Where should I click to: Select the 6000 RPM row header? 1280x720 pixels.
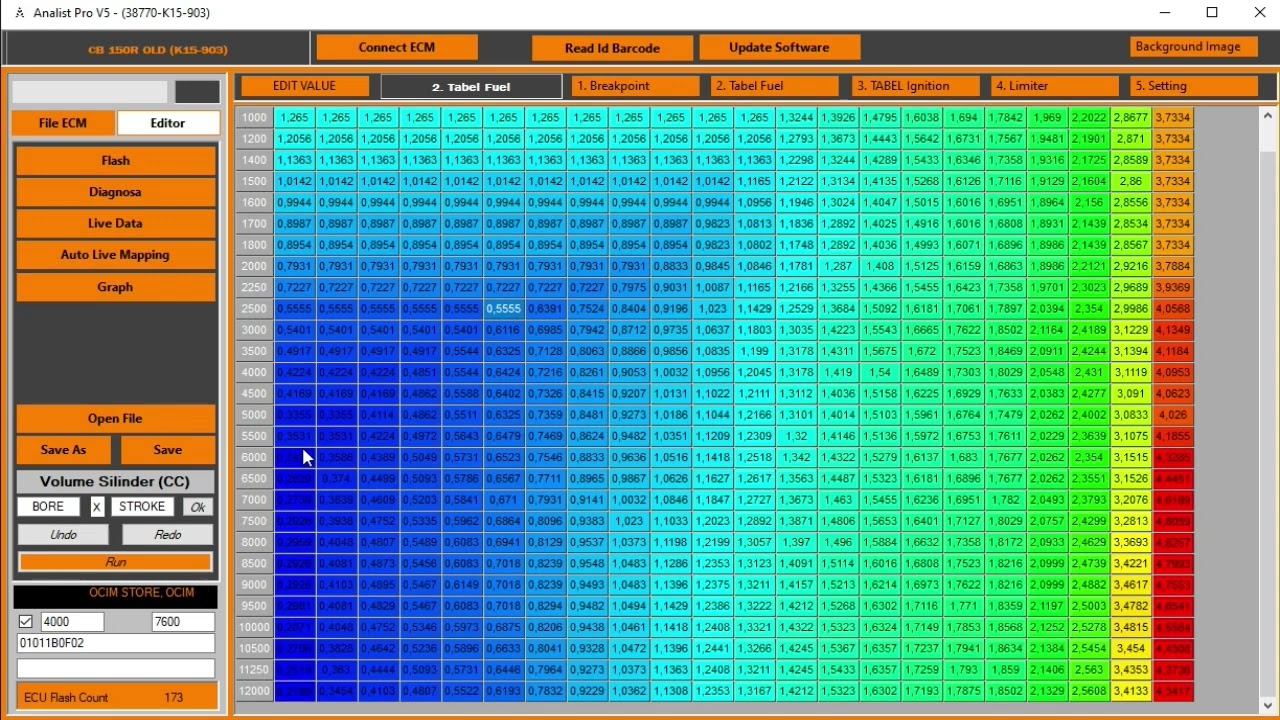tap(254, 458)
